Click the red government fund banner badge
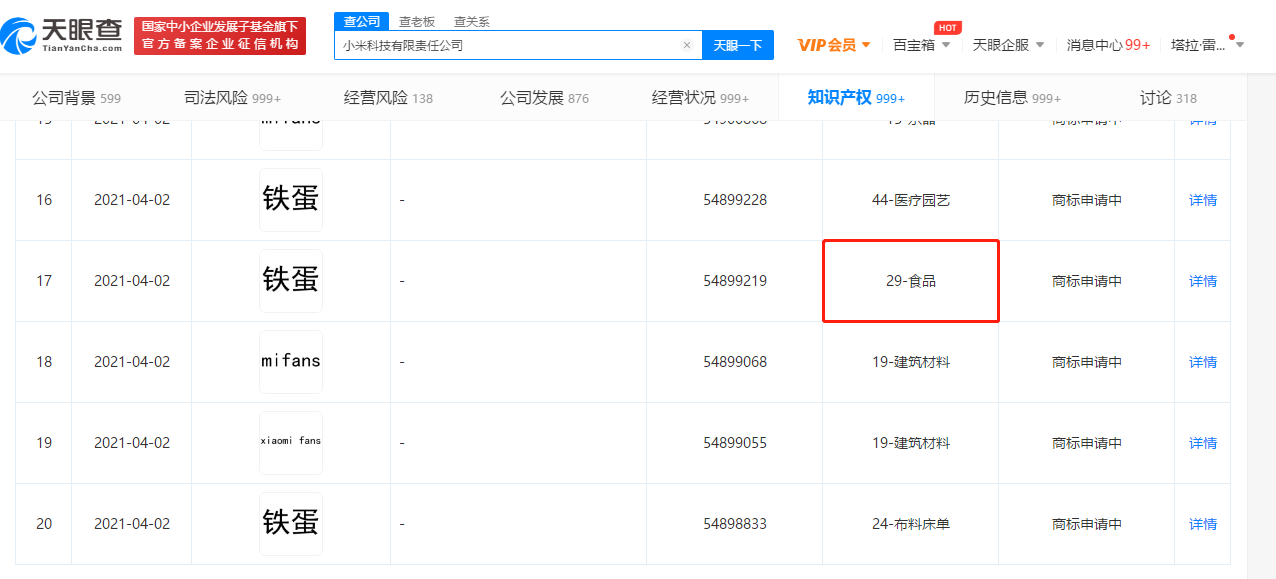Image resolution: width=1276 pixels, height=579 pixels. click(220, 36)
